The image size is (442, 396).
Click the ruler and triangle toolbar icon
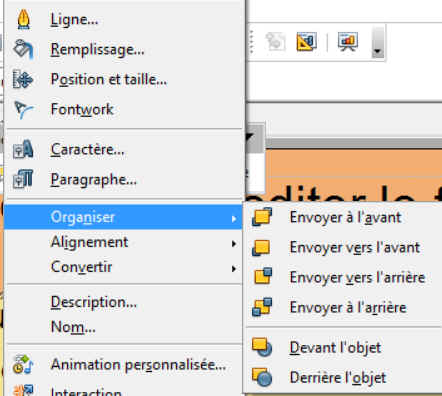pos(306,41)
